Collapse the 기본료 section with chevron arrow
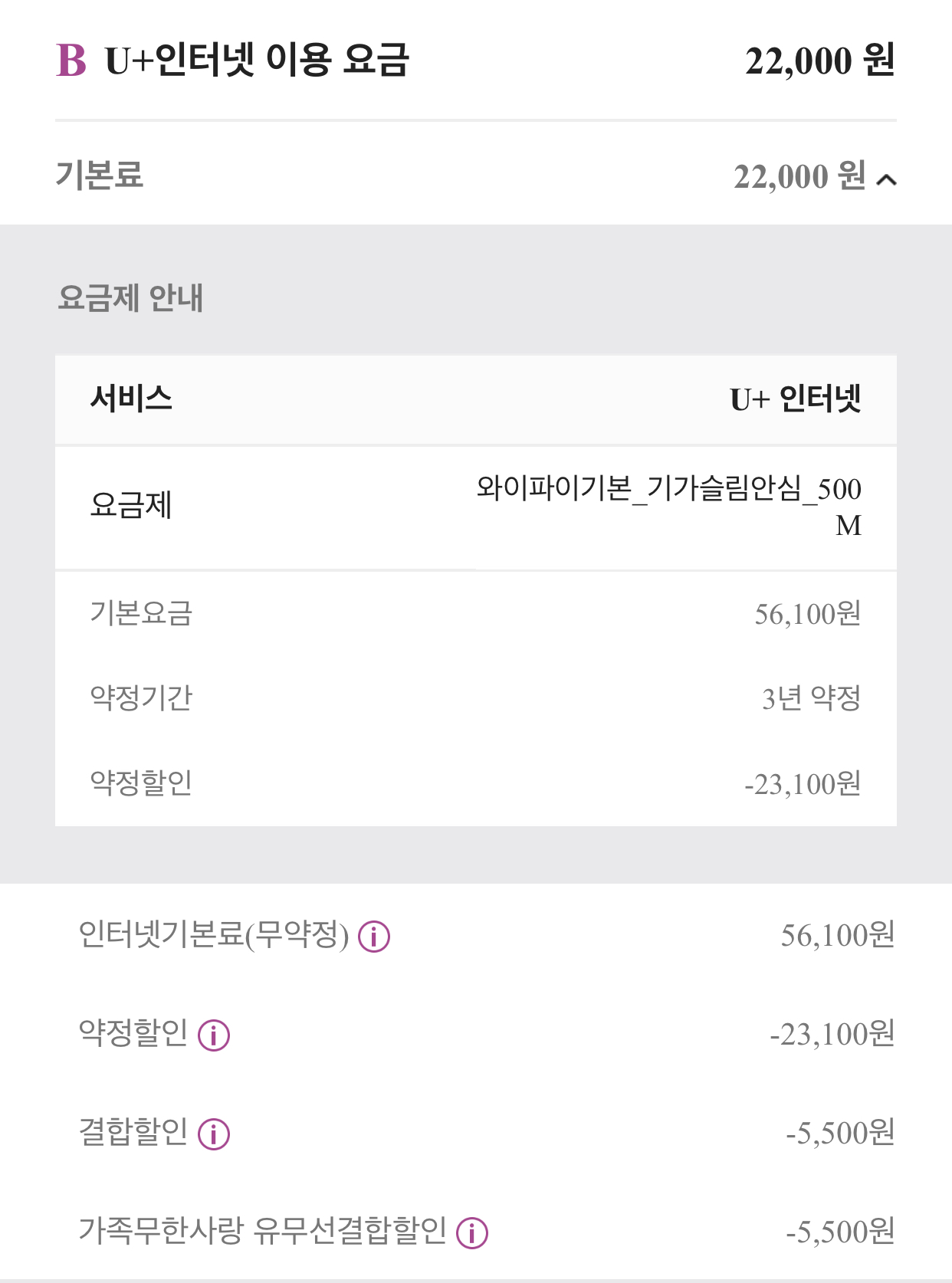The height and width of the screenshot is (1283, 952). point(887,180)
